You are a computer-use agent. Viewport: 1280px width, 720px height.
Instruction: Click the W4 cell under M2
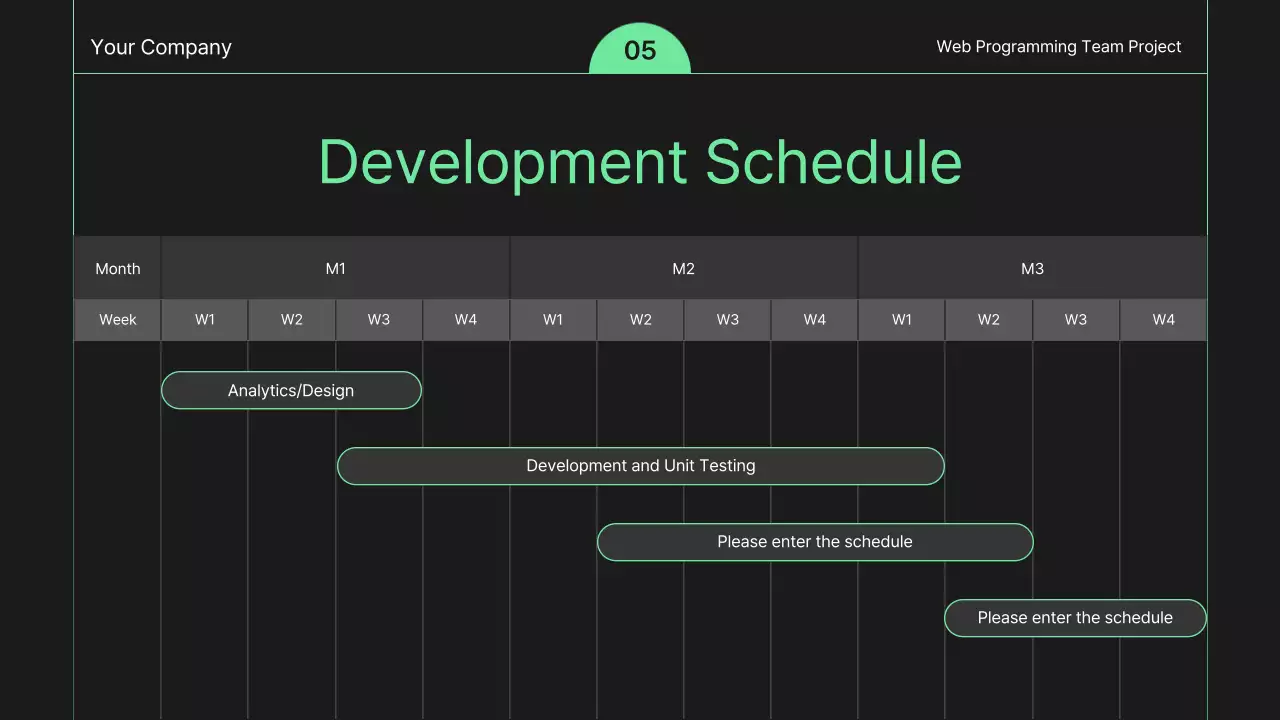815,320
